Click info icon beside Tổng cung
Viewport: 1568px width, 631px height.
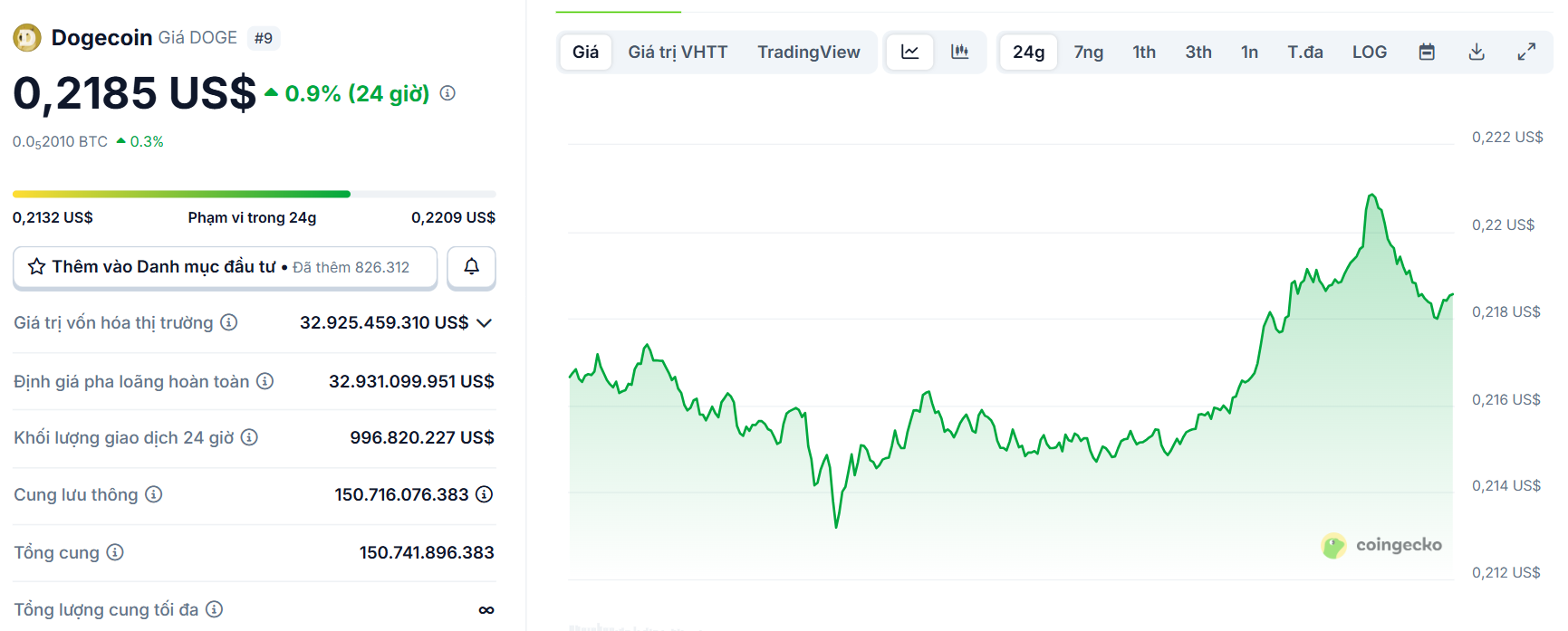115,552
